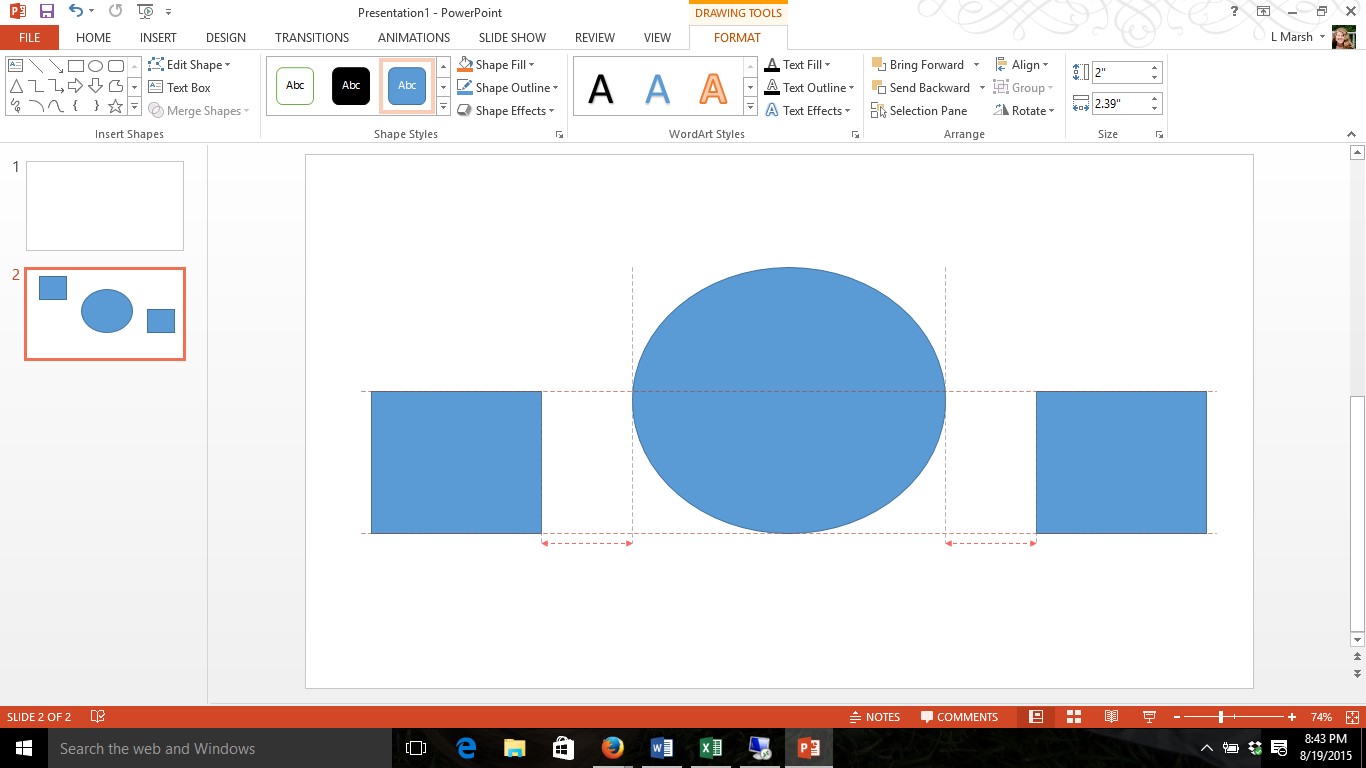The width and height of the screenshot is (1366, 768).
Task: Toggle the Comments pane in status bar
Action: [x=959, y=717]
